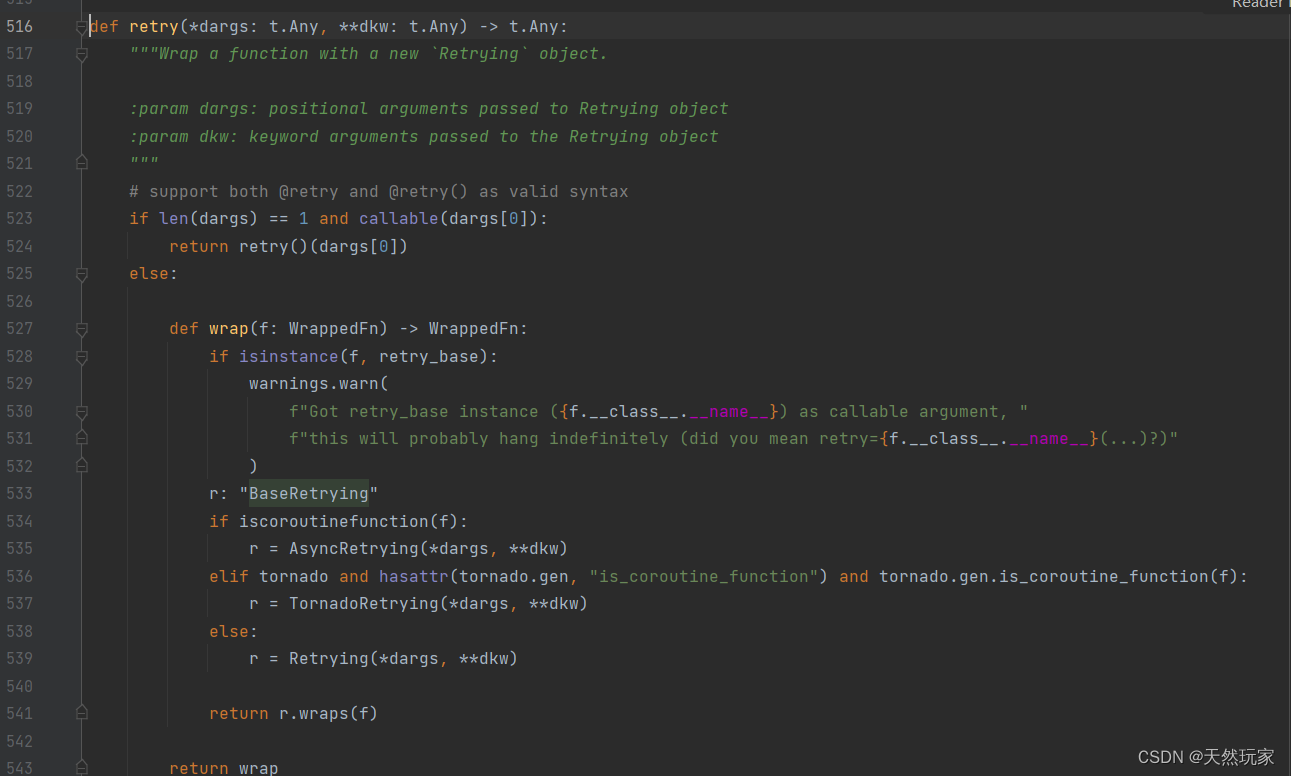Screen dimensions: 1291x776
Task: Click the "this will probably hang indefinitely" f-string
Action: tap(734, 439)
